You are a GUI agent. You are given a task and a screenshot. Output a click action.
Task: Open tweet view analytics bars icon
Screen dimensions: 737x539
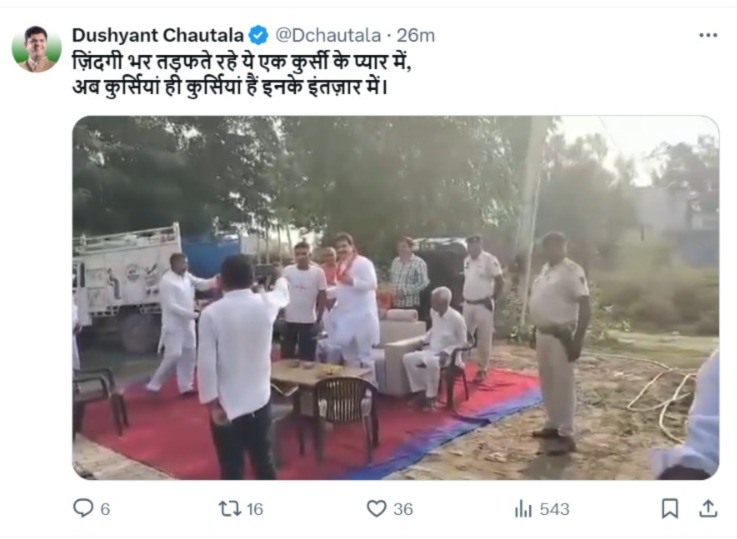(x=524, y=508)
